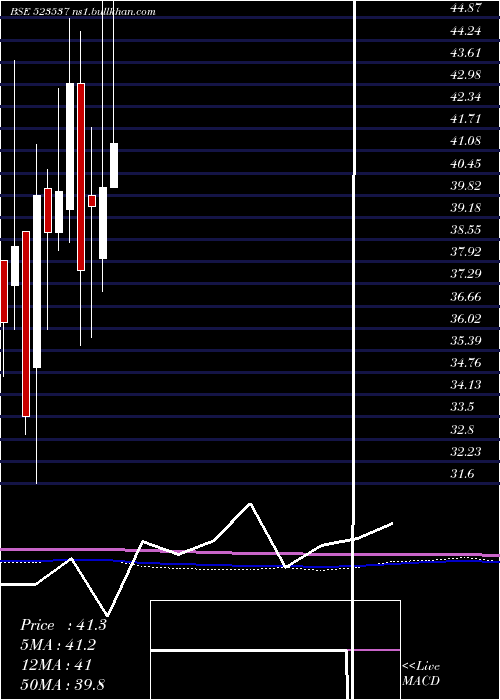This screenshot has height=700, width=500.
Task: Click the <<Live MACD label
Action: (x=421, y=674)
